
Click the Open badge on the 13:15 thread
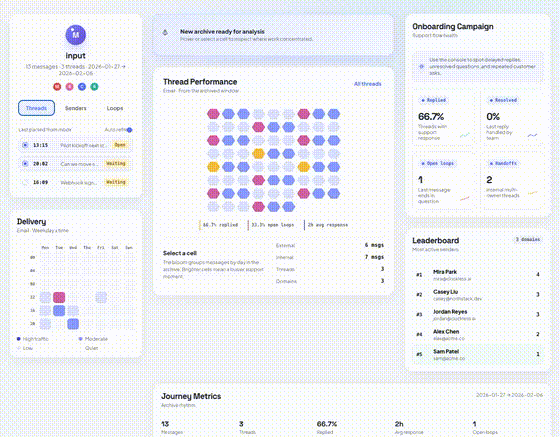point(120,145)
